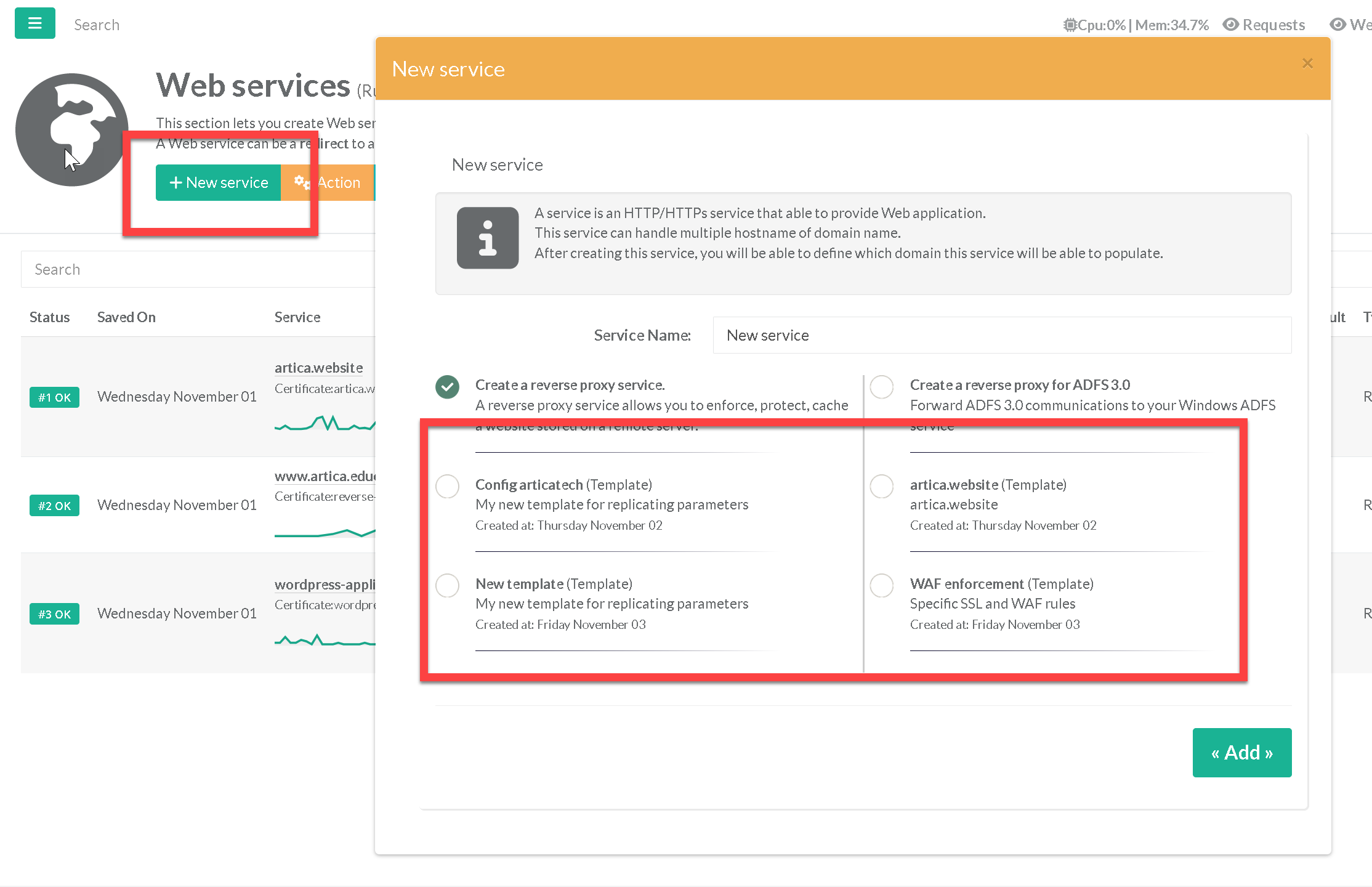Close the New service dialog
This screenshot has width=1372, height=887.
pos(1307,63)
